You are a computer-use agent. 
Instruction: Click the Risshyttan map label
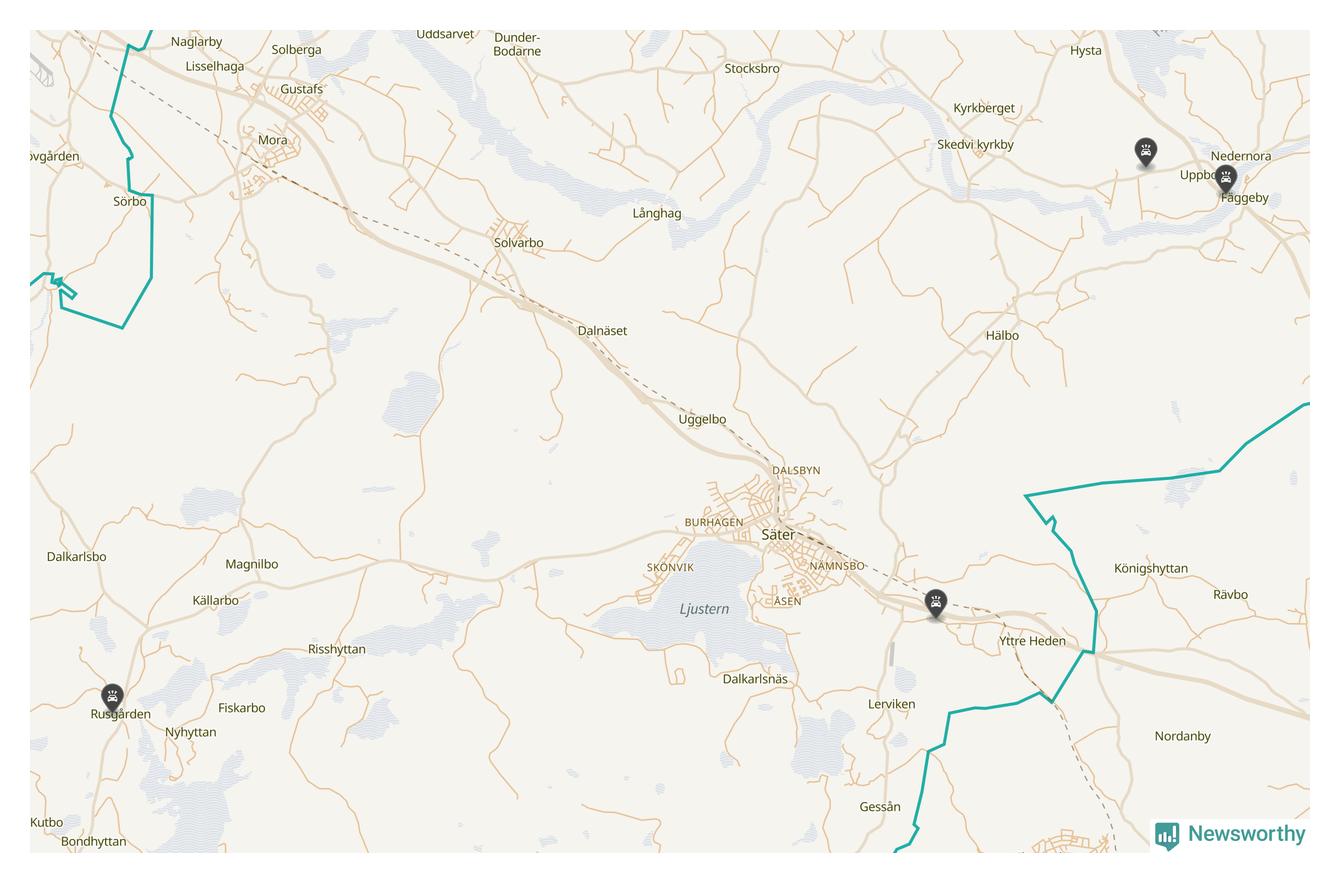click(337, 650)
